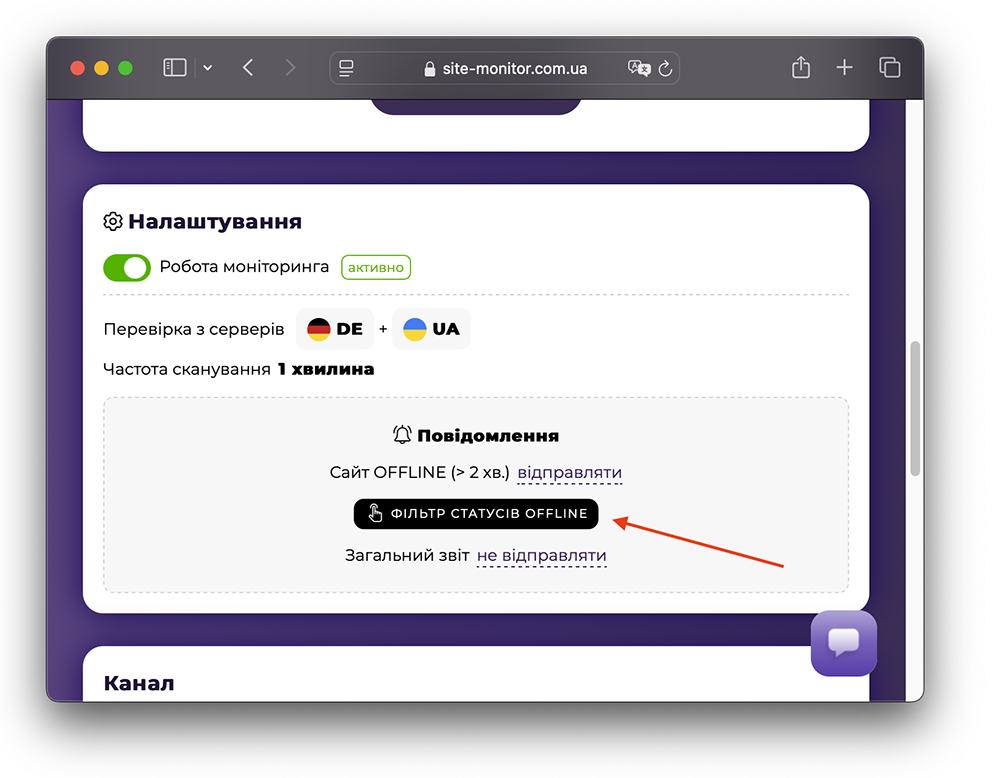1000x778 pixels.
Task: Go forward to the next page
Action: 290,68
